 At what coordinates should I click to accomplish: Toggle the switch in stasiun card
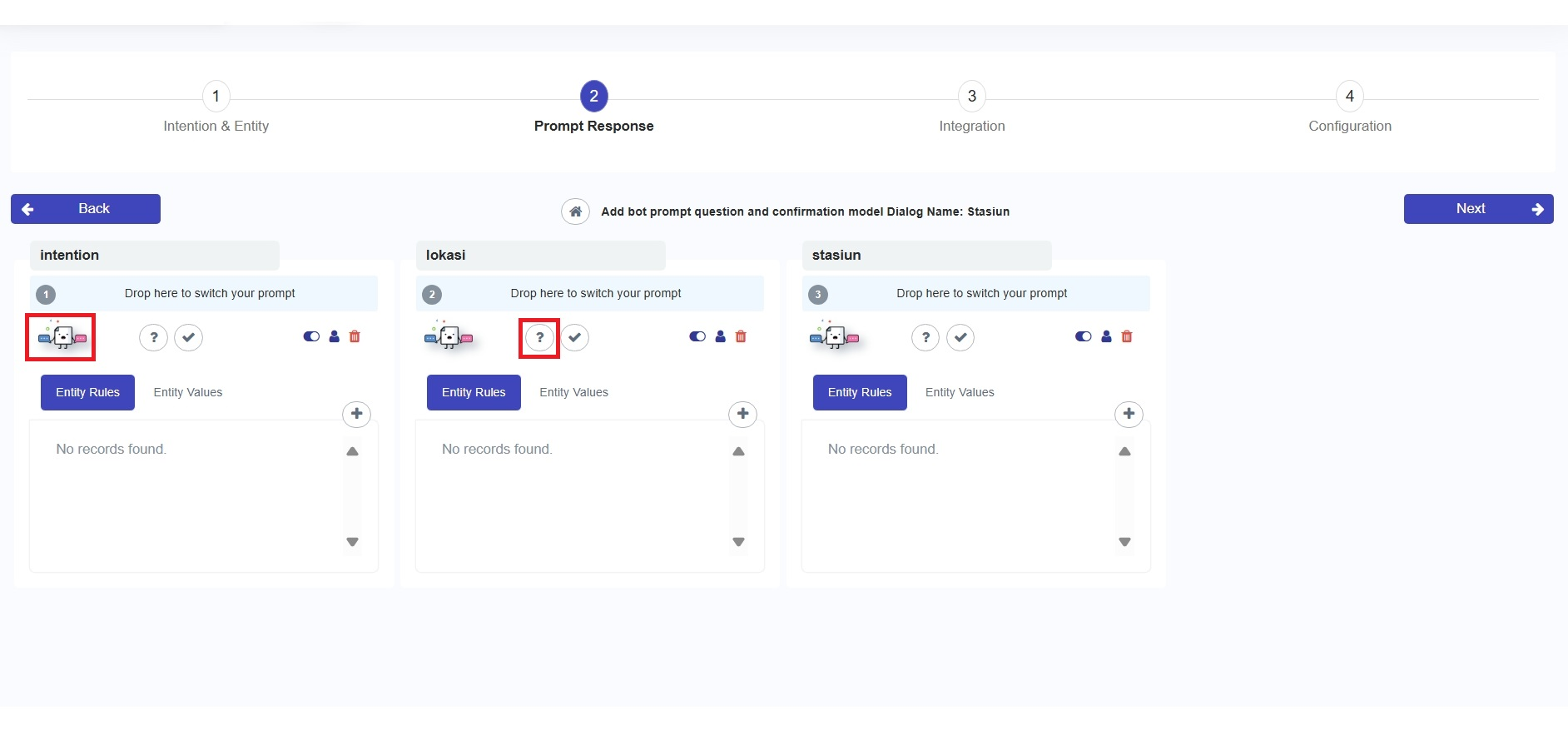coord(1083,336)
